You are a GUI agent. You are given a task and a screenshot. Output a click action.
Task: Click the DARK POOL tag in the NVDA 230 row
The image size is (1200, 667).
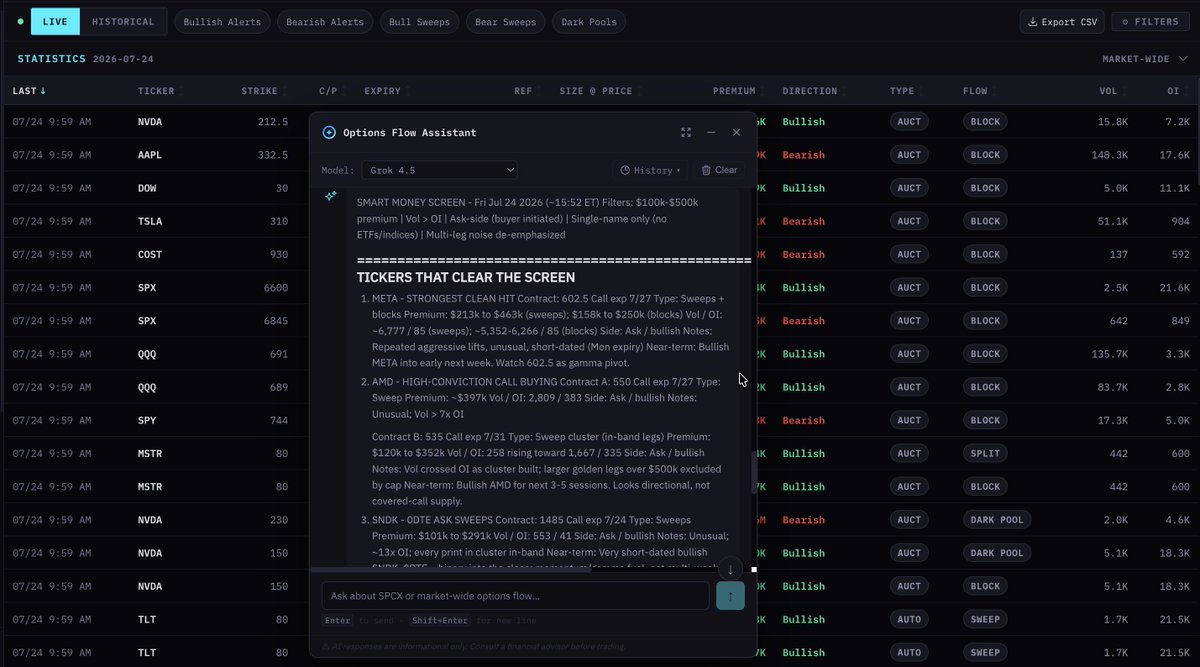(997, 520)
